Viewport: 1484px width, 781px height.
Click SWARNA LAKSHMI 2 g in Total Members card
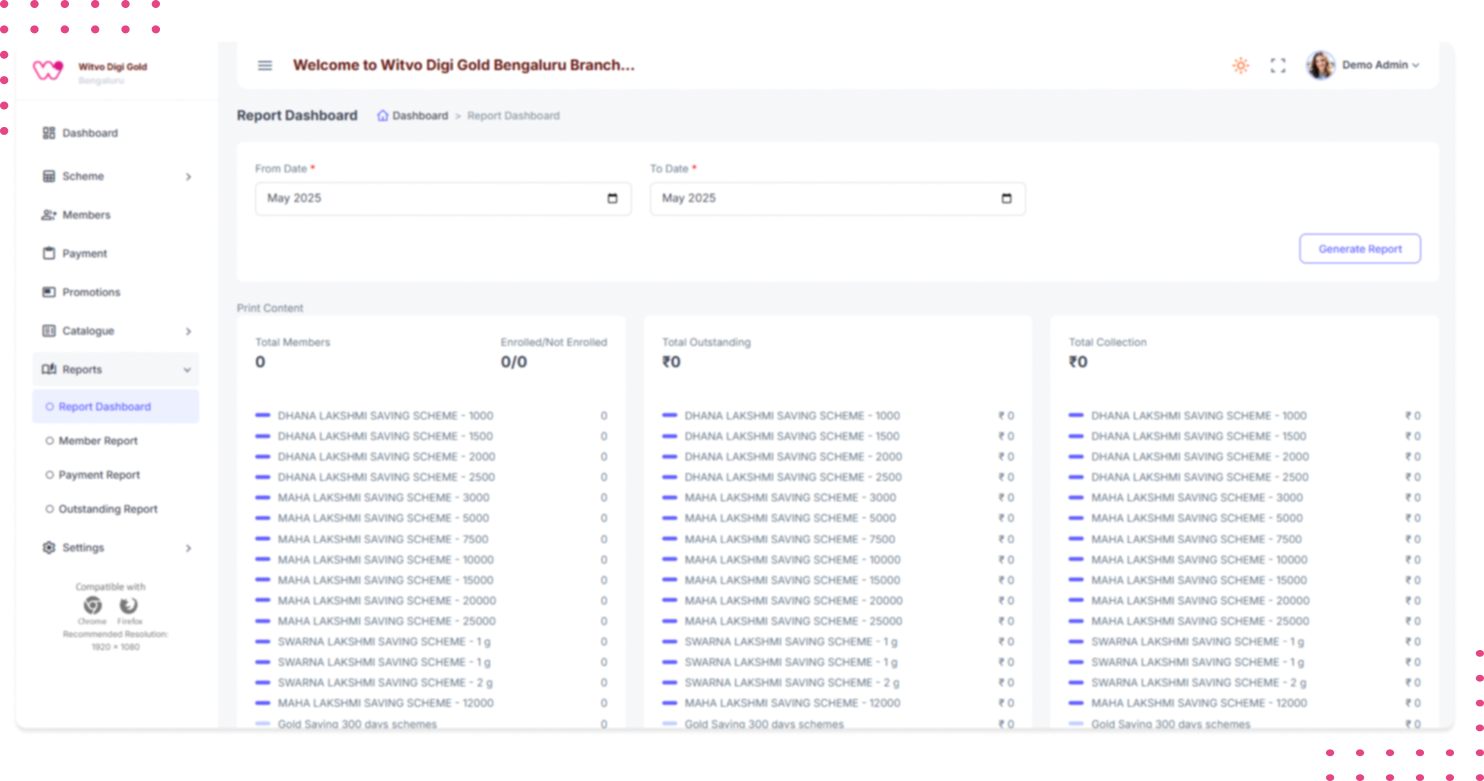385,682
